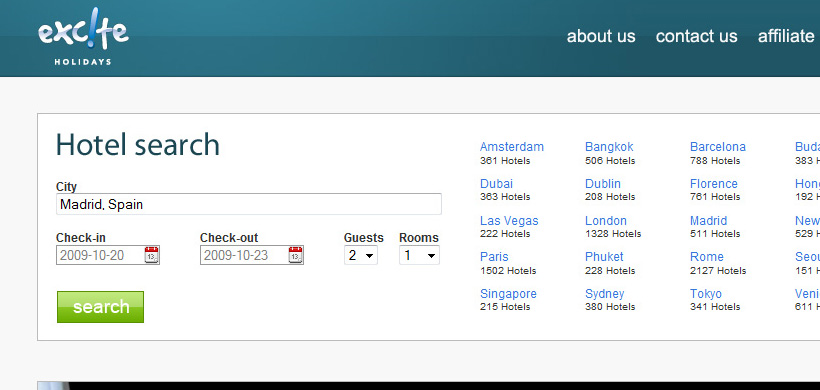Open the about us menu item
This screenshot has height=390, width=820.
pyautogui.click(x=601, y=36)
